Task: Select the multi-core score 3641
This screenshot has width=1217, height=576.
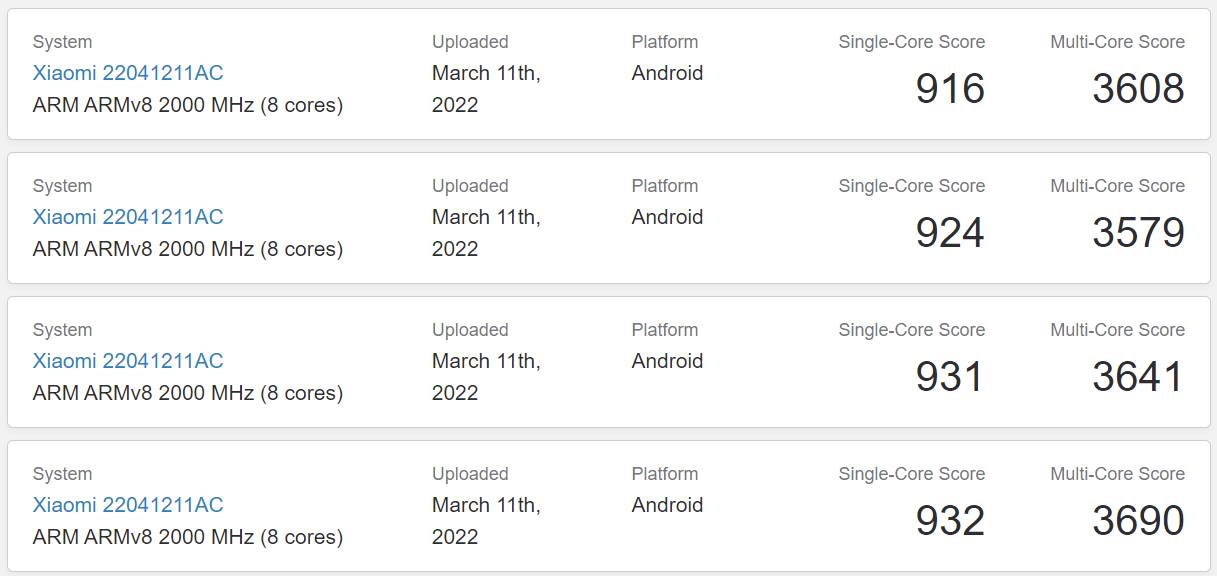Action: 1138,377
